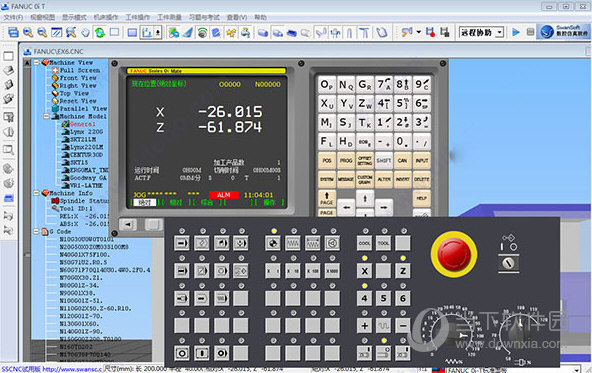Click the minus direction jog button

pos(403,325)
